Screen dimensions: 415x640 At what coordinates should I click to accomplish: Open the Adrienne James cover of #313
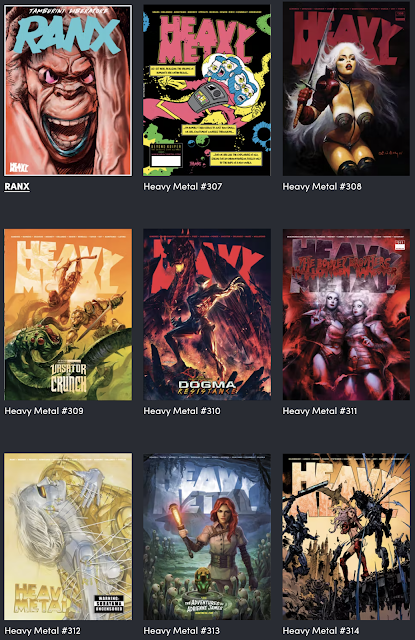click(207, 536)
